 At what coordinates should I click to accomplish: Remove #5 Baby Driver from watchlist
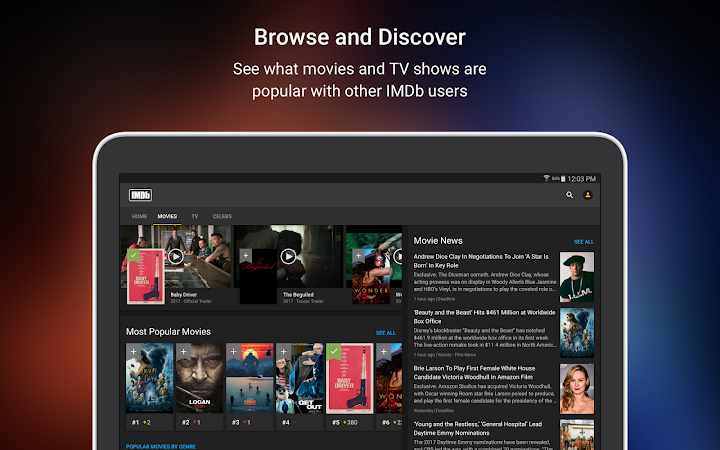pos(334,351)
